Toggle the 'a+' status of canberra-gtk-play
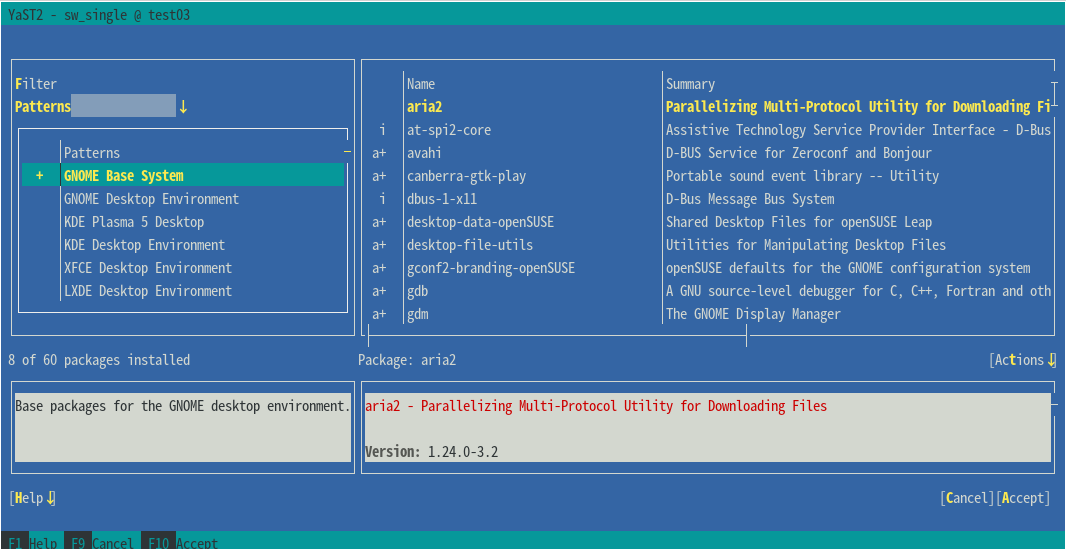Viewport: 1066px width, 549px height. 379,176
